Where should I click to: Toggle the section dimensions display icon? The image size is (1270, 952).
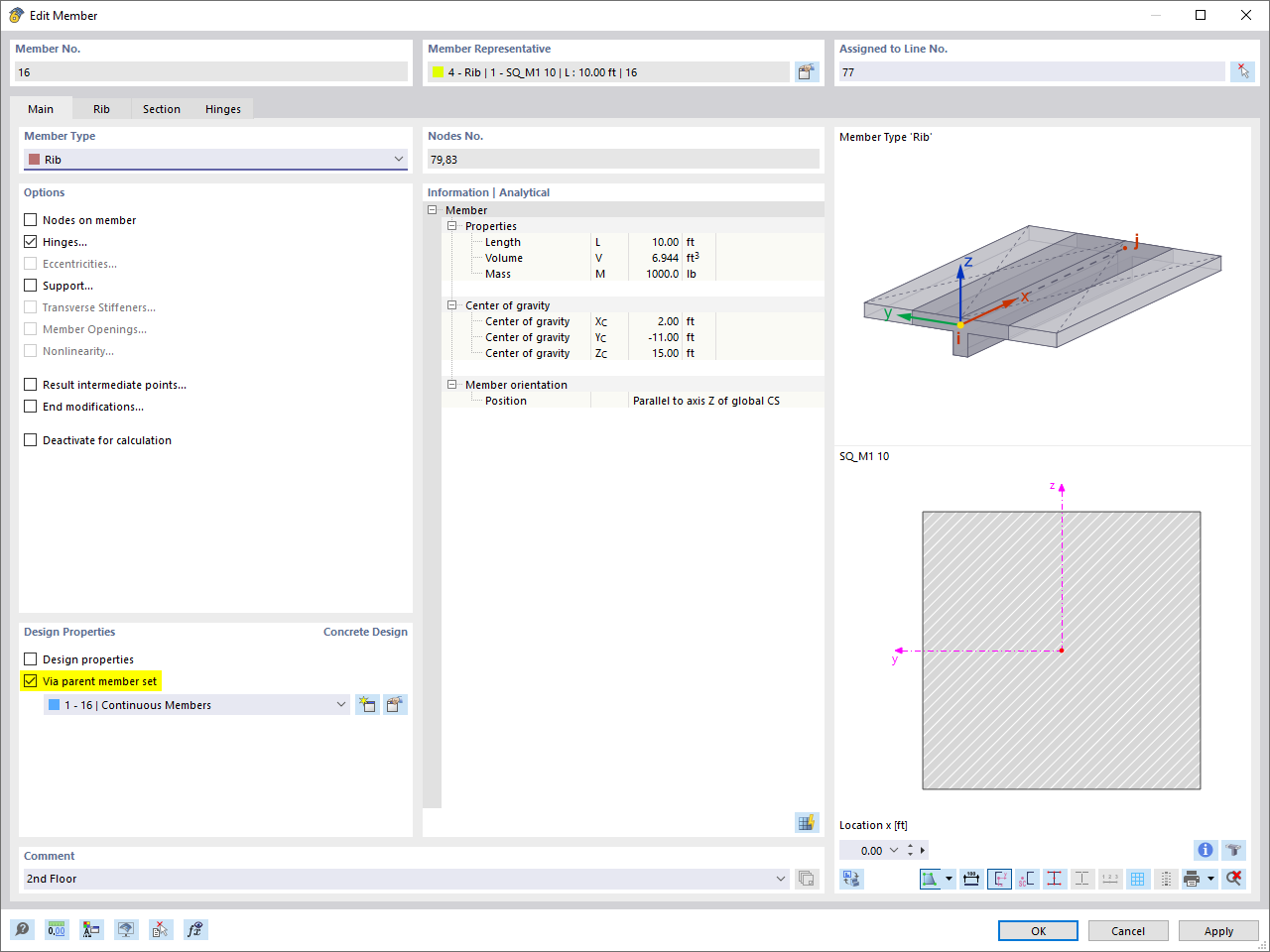(x=971, y=879)
